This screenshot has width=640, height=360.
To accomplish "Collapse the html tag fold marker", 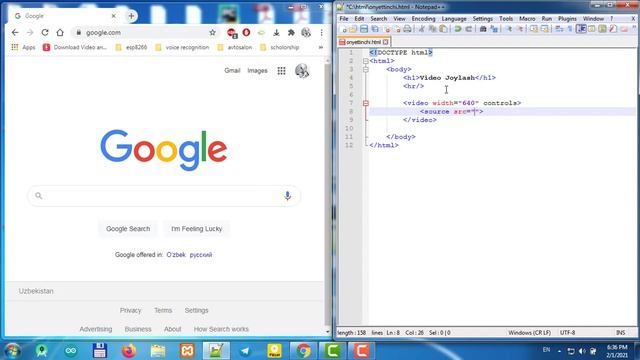I will click(x=366, y=61).
